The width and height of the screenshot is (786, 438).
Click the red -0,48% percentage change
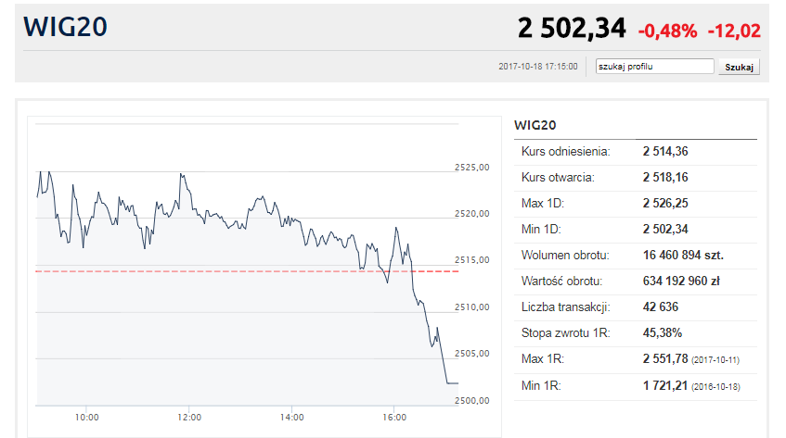tap(666, 30)
